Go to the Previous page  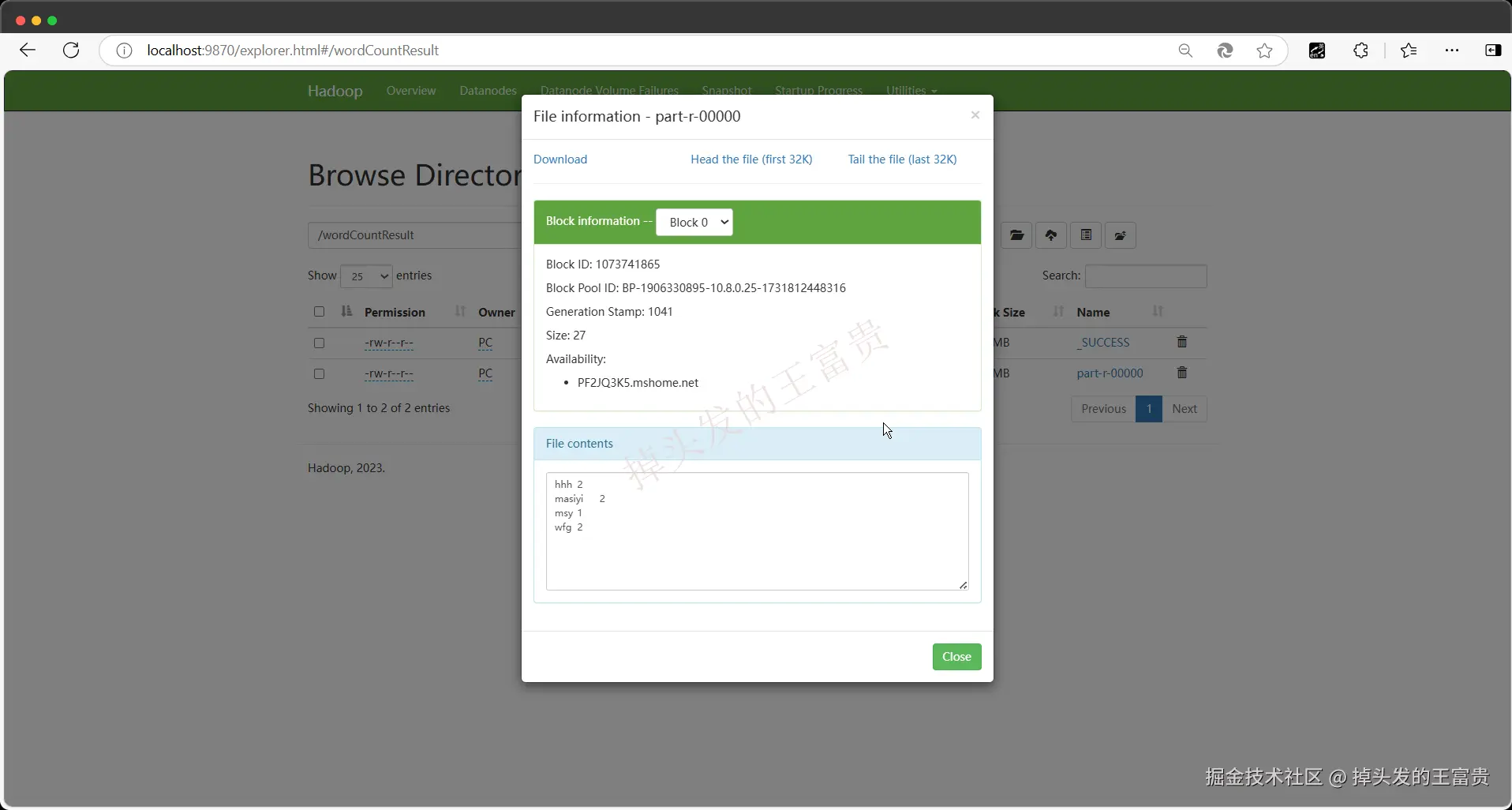pyautogui.click(x=1103, y=409)
